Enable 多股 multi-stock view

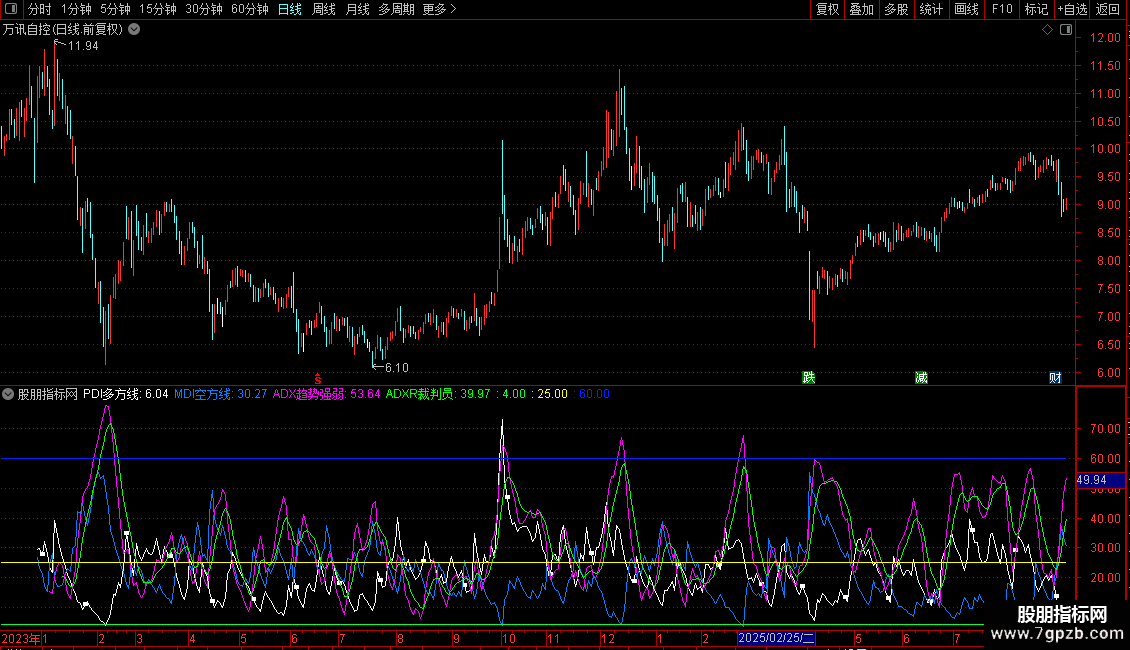896,9
